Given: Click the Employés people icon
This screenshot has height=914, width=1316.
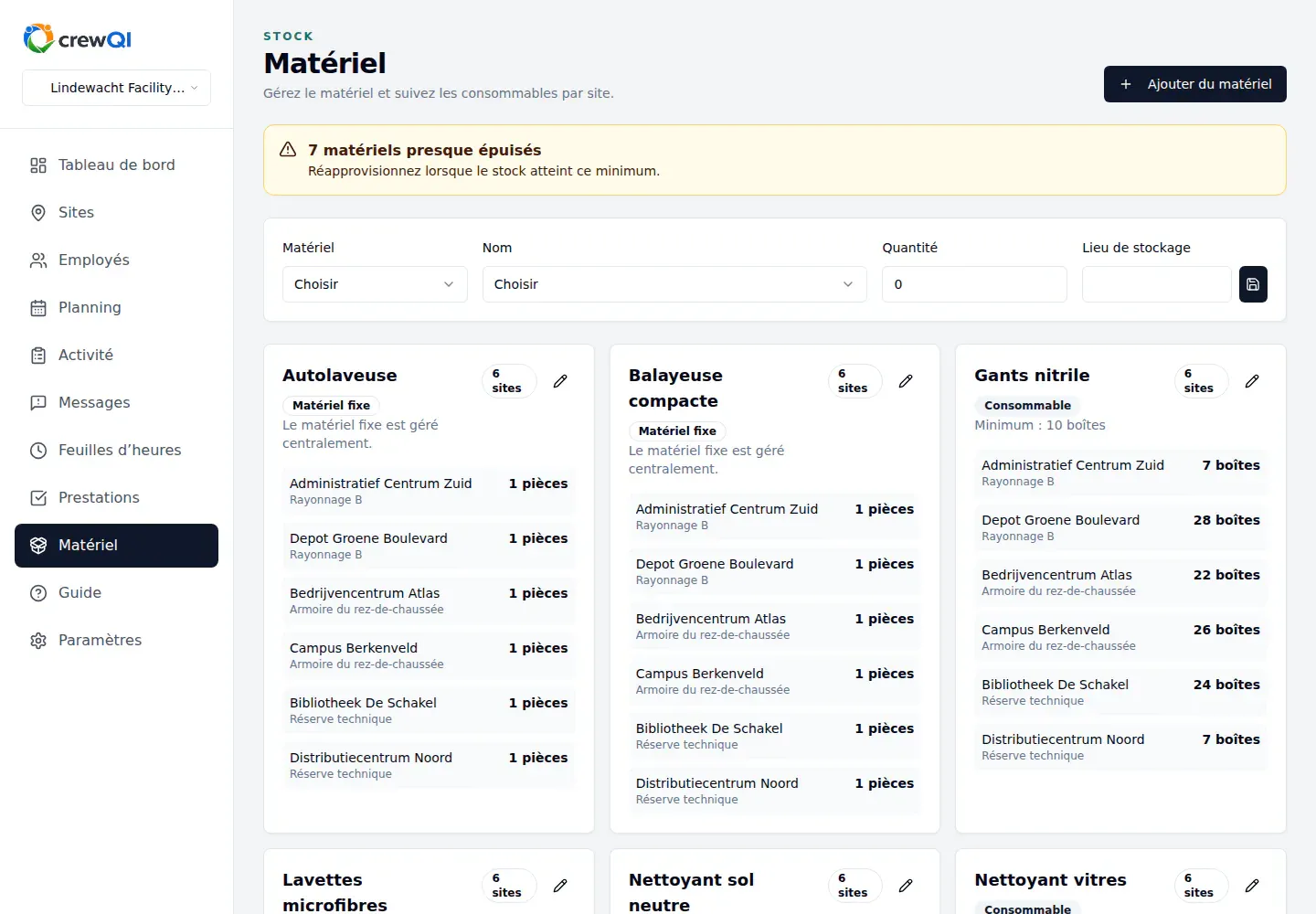Looking at the screenshot, I should (x=38, y=260).
